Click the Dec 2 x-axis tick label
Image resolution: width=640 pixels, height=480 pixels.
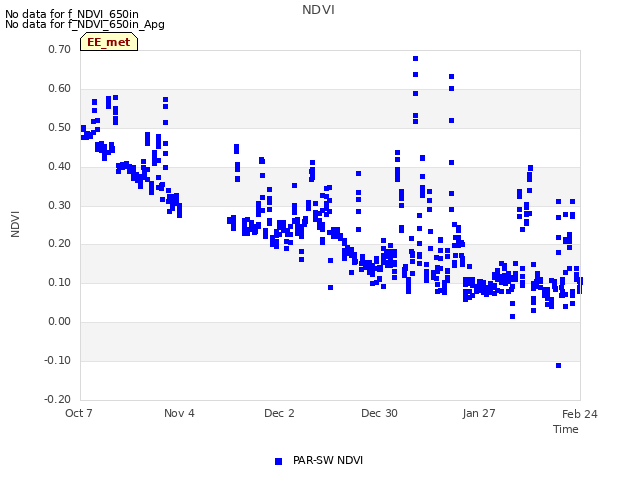click(279, 413)
